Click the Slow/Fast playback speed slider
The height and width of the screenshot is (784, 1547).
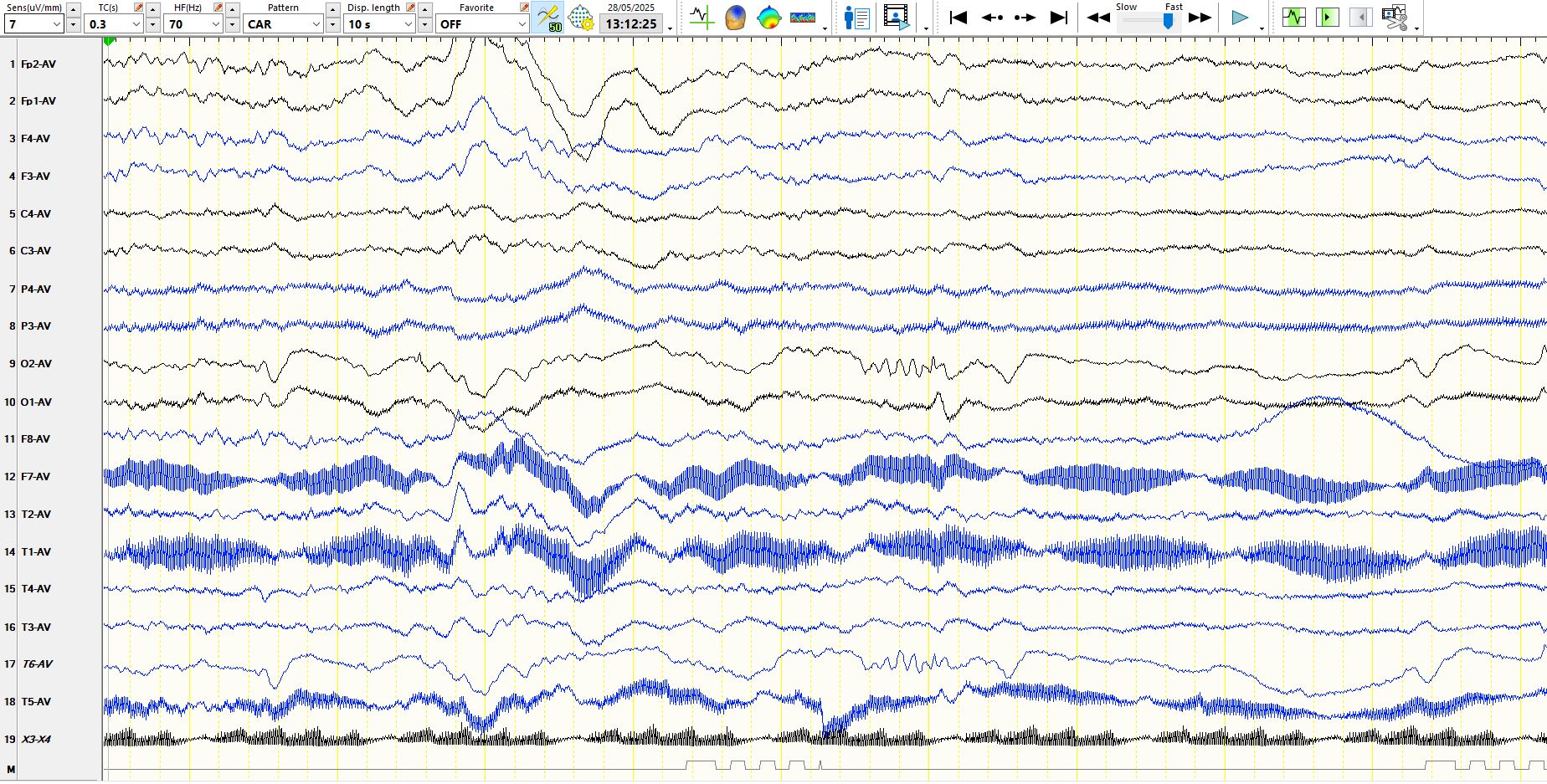[x=1149, y=21]
